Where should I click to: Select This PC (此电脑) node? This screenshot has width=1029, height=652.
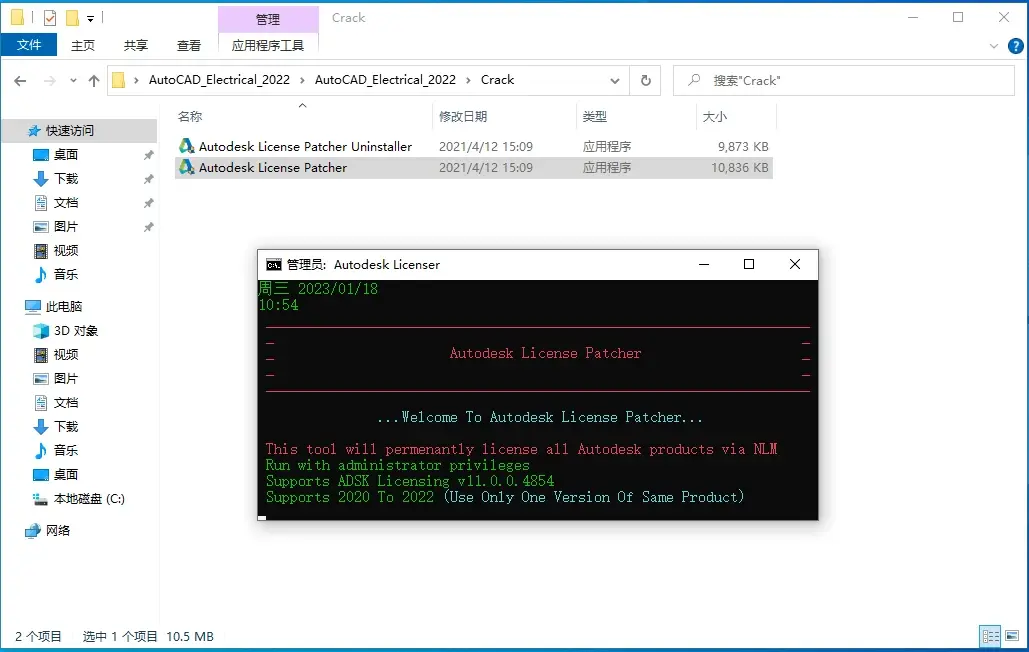(64, 306)
